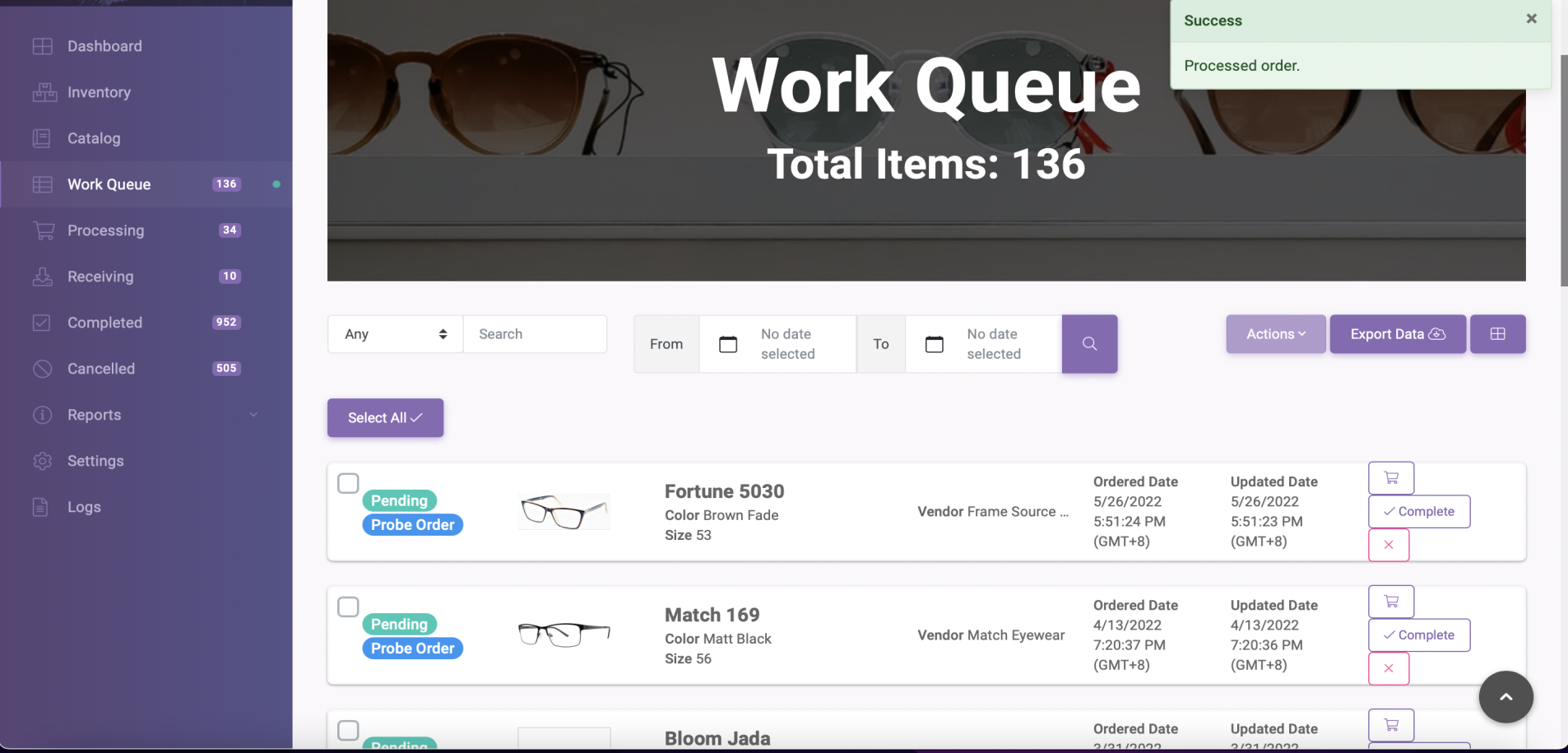Click the Processing cart icon in sidebar
The width and height of the screenshot is (1568, 753).
(x=44, y=230)
